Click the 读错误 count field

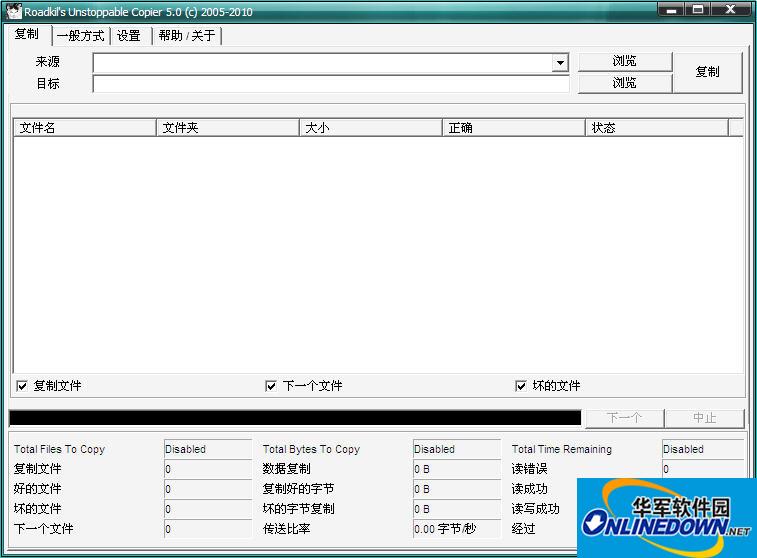coord(703,469)
